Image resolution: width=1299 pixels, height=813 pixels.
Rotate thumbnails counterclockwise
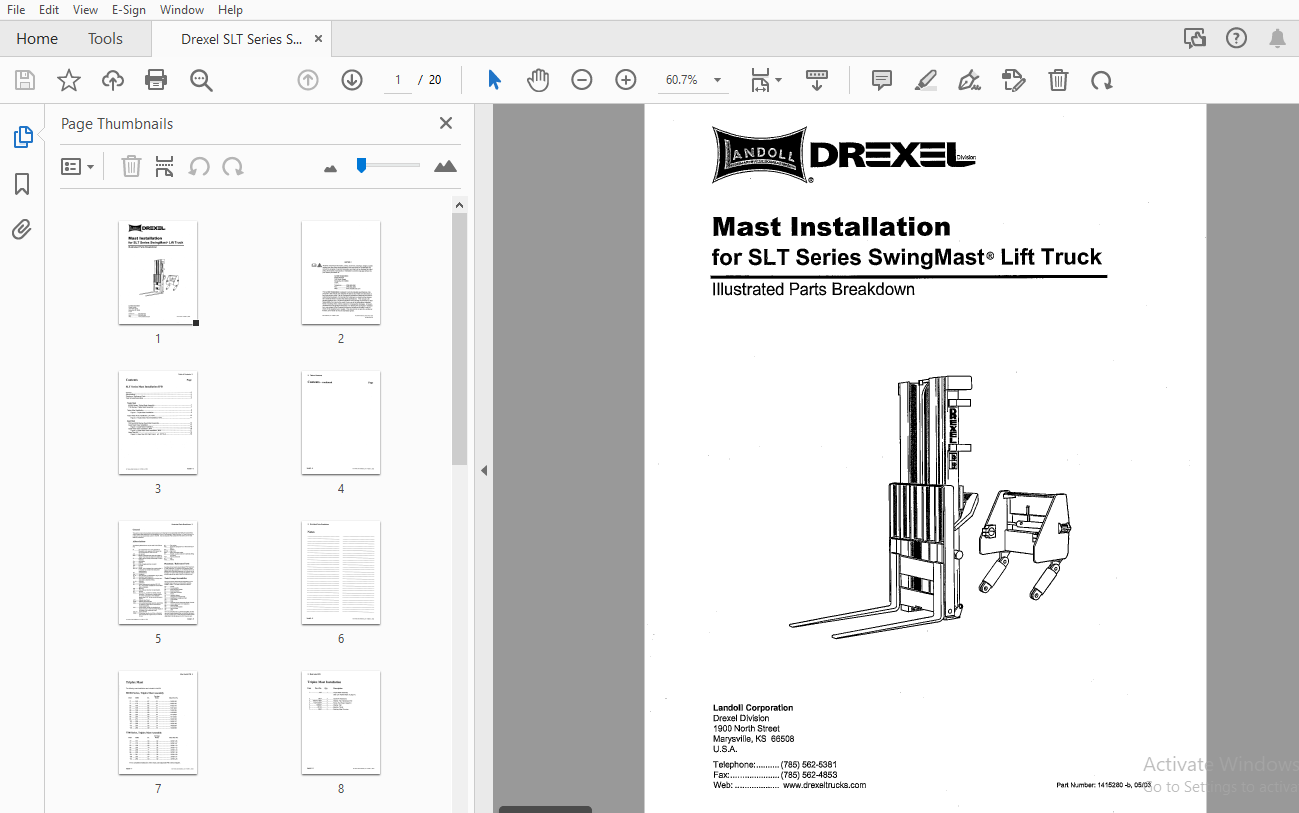[199, 166]
